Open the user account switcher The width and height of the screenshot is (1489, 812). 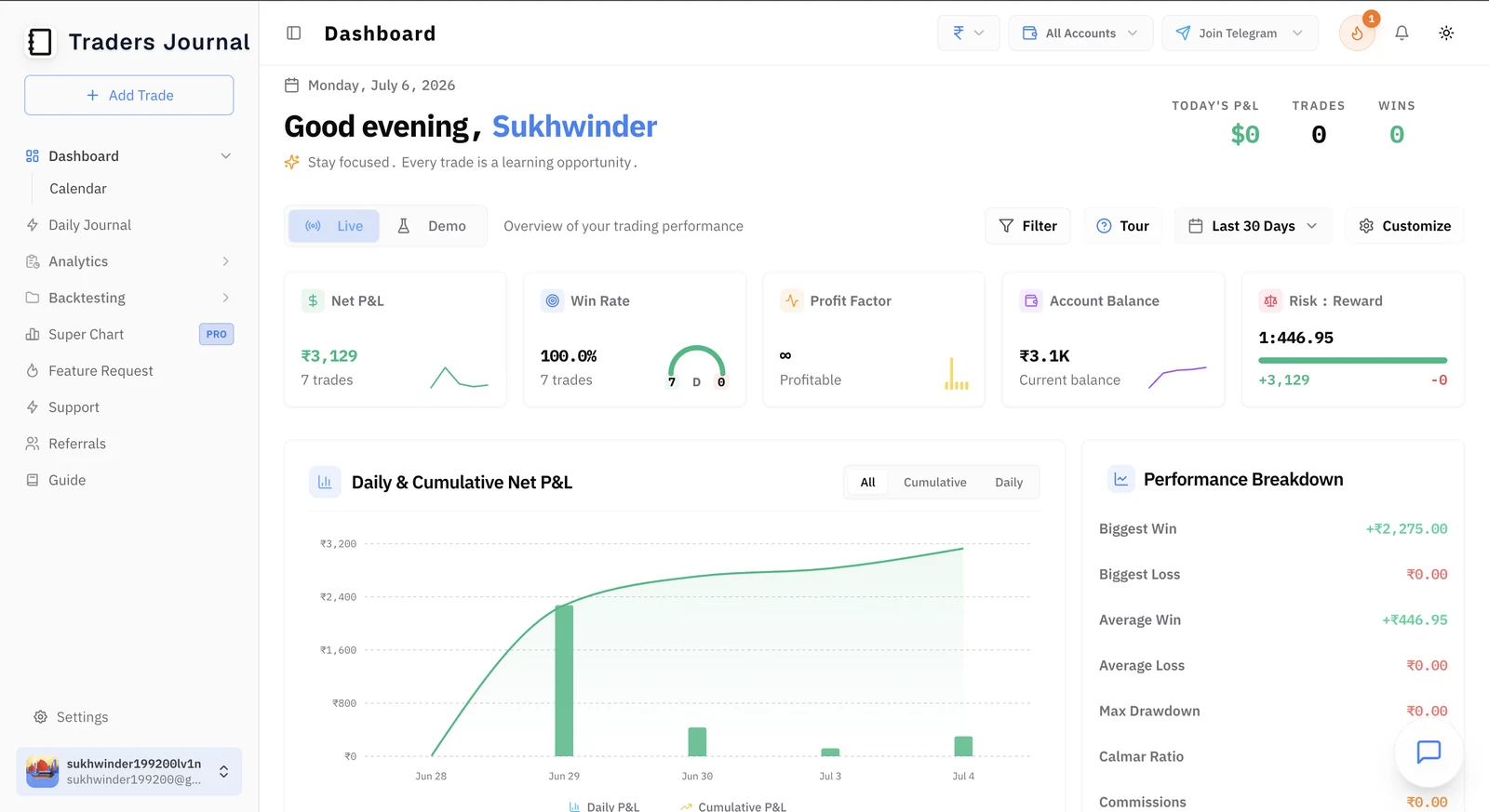click(129, 772)
